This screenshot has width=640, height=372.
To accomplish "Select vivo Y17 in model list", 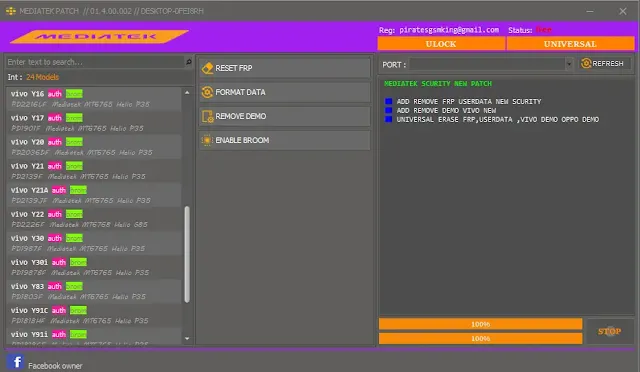I will tap(94, 123).
